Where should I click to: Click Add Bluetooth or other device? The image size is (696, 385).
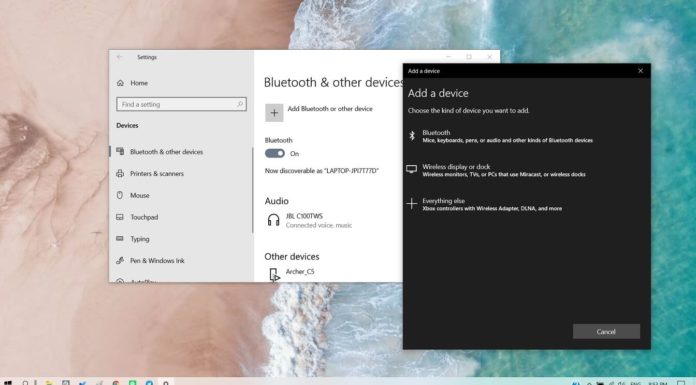point(319,112)
